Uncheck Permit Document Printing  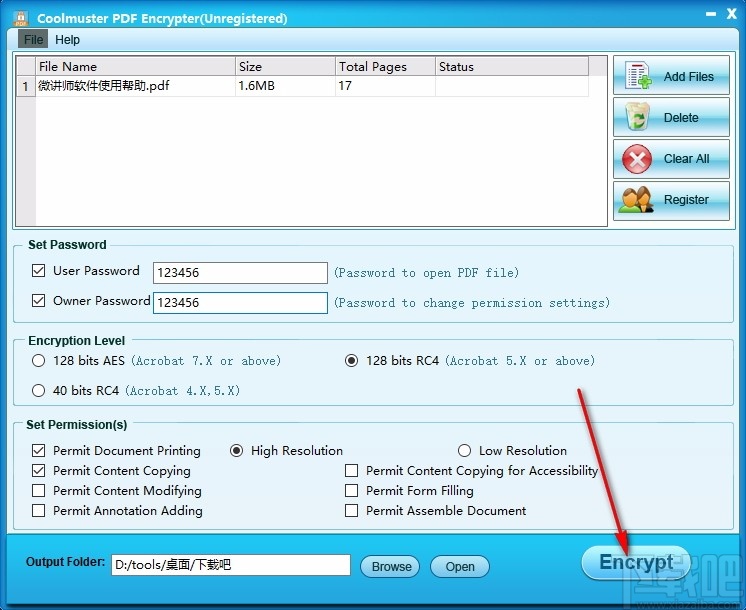click(39, 450)
